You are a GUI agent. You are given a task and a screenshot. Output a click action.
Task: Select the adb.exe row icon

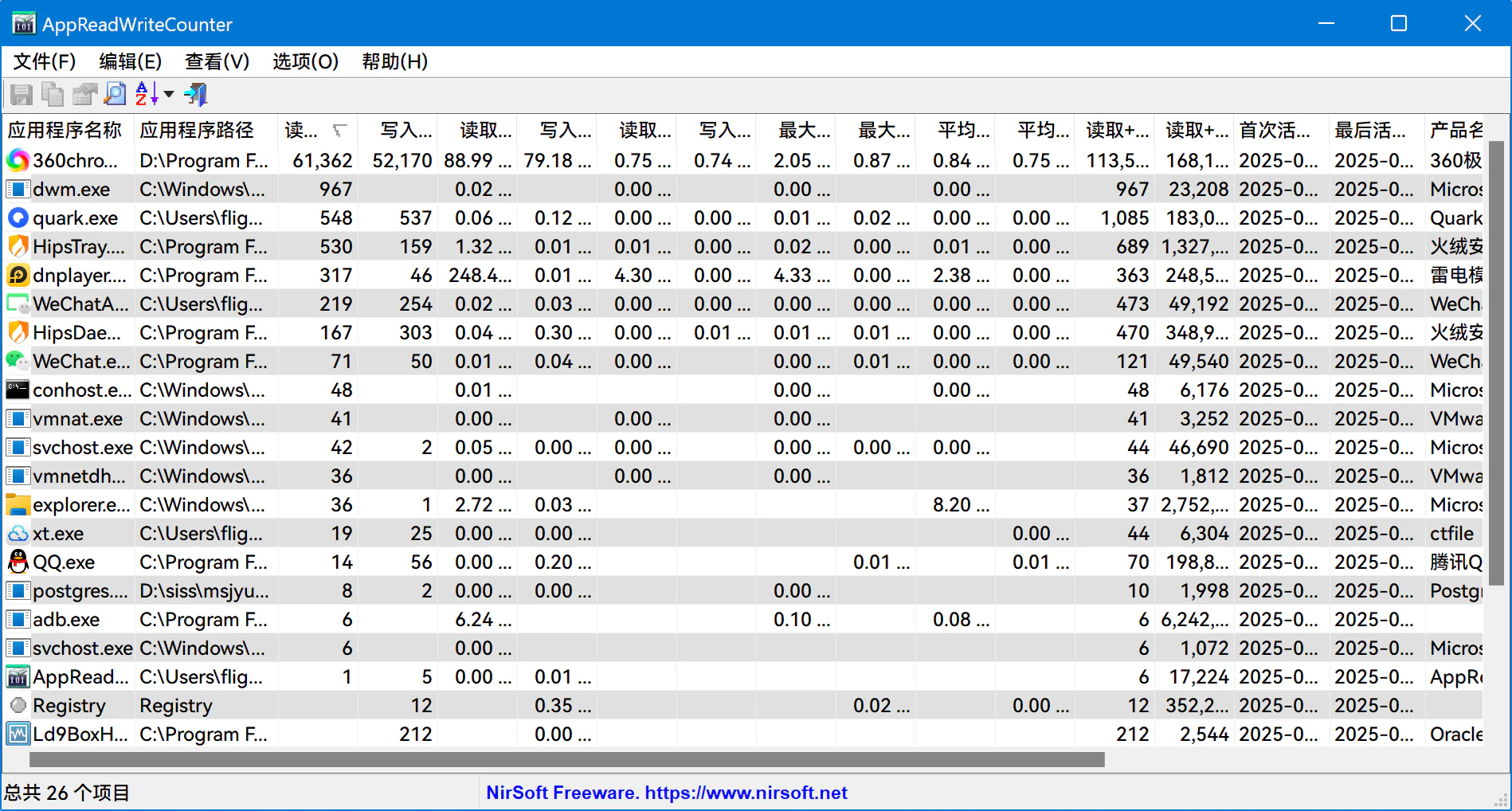pyautogui.click(x=18, y=620)
